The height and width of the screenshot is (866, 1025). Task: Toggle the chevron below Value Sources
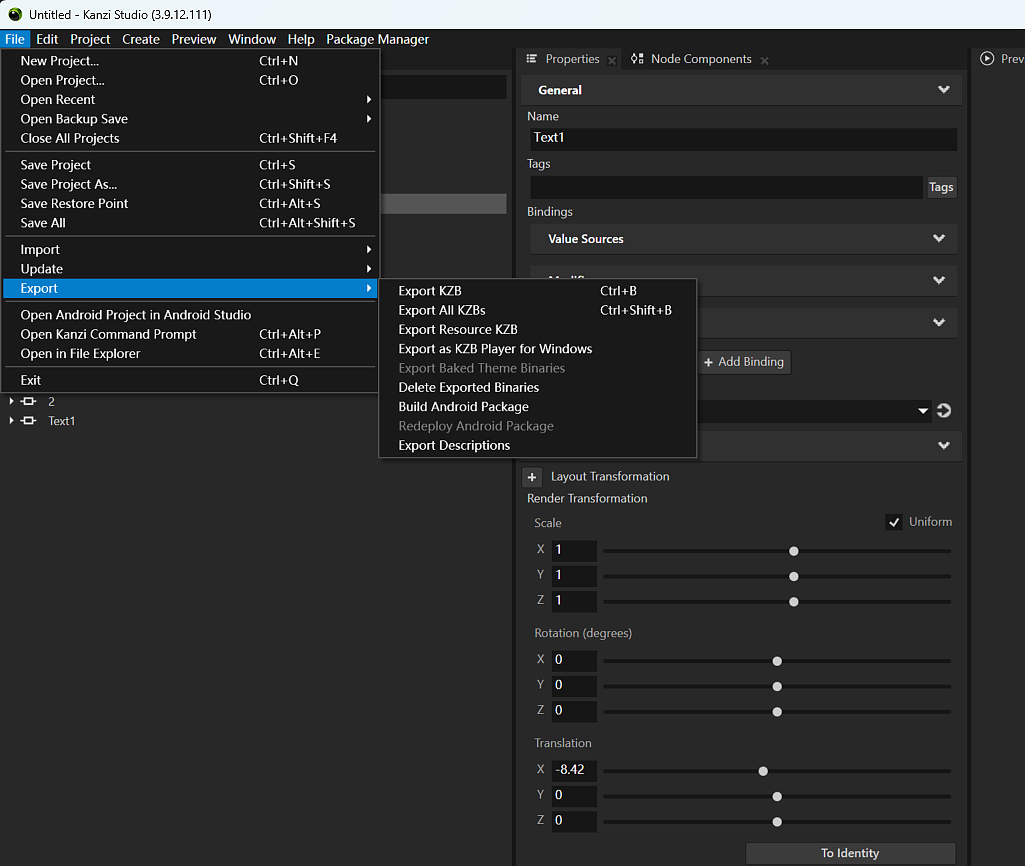click(x=939, y=280)
